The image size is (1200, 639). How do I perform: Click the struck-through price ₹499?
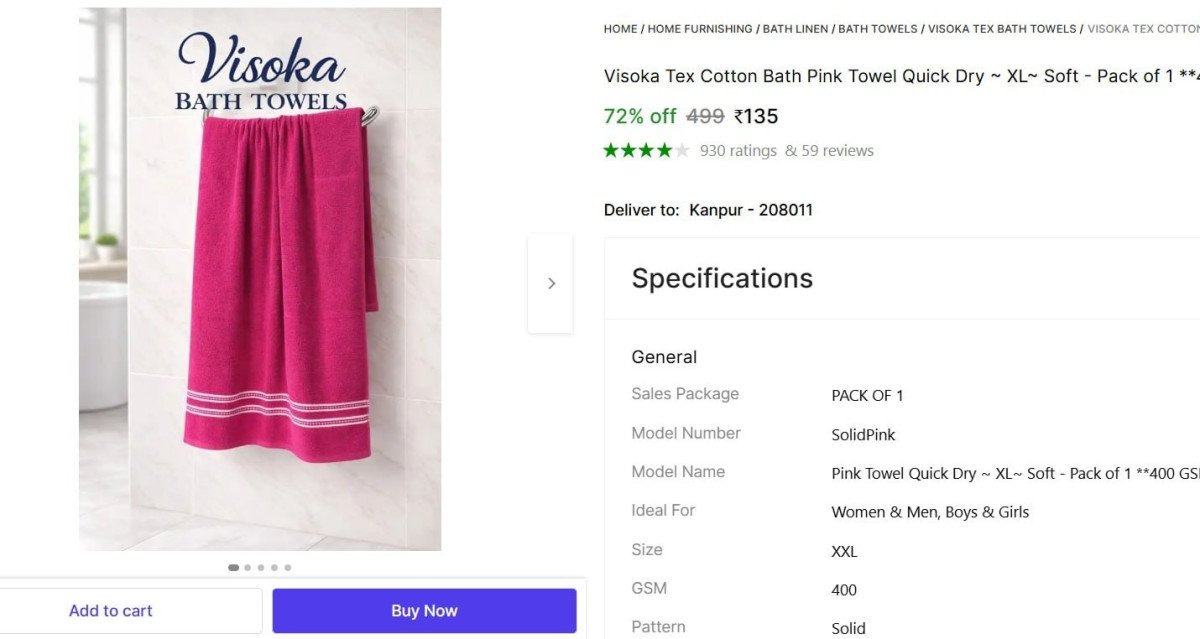705,116
